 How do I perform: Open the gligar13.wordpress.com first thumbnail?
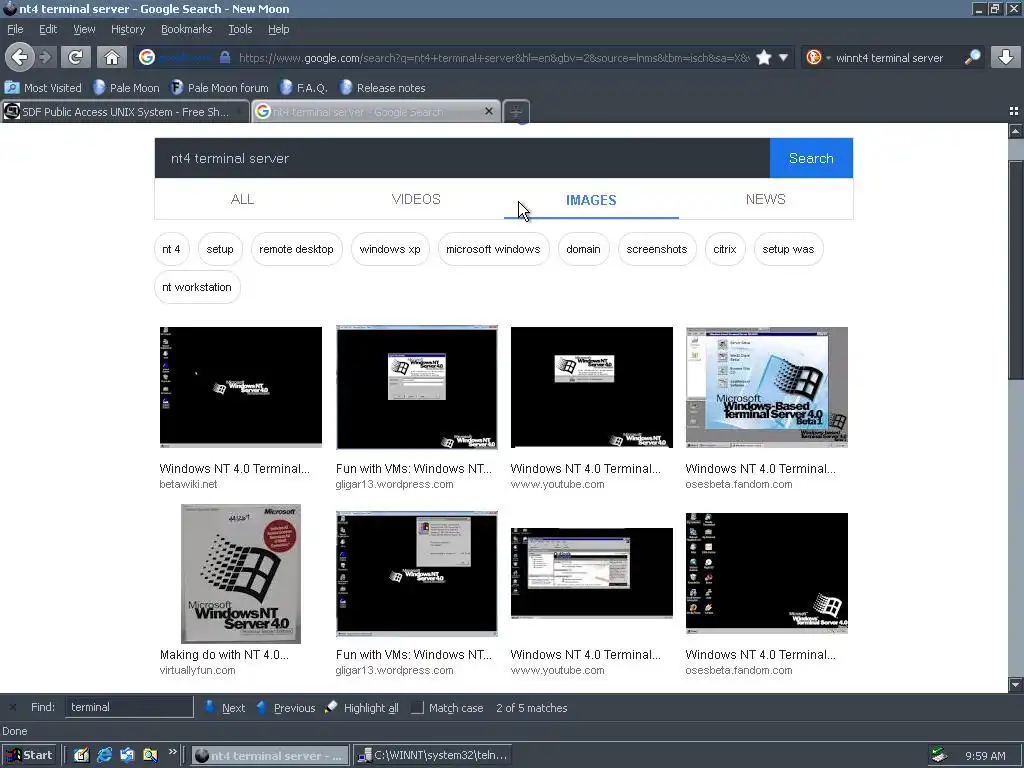pos(417,387)
